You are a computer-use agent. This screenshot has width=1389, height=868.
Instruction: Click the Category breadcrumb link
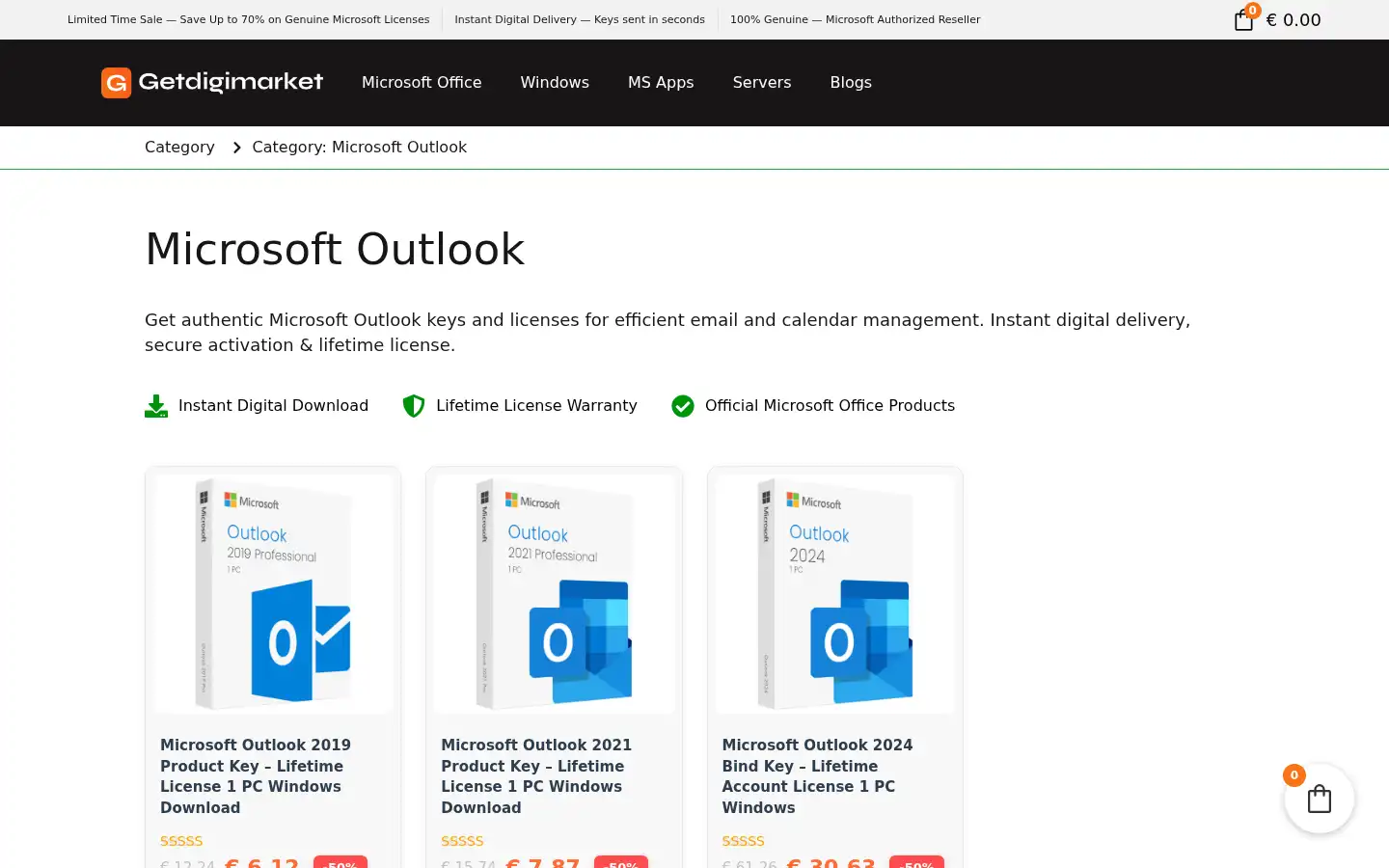coord(179,148)
